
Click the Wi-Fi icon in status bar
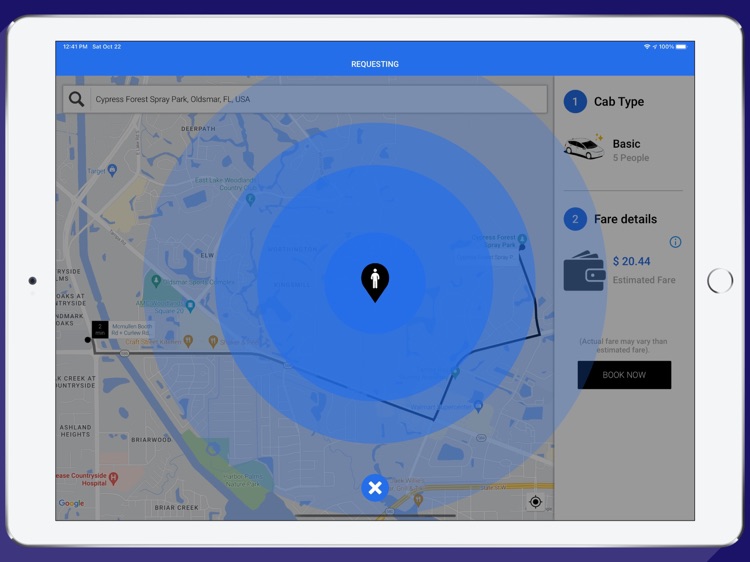647,46
